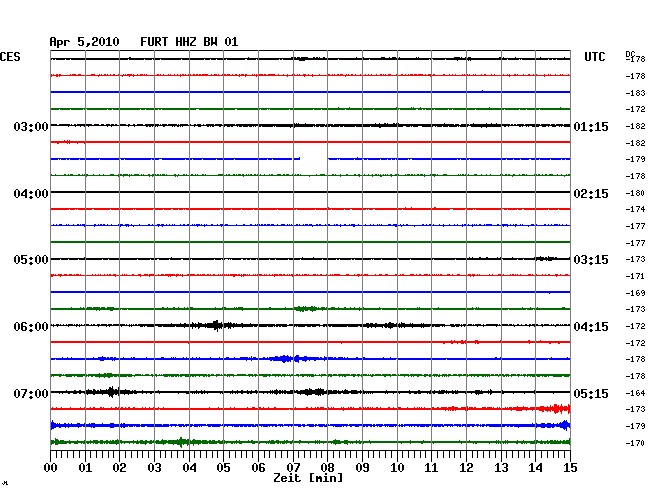This screenshot has height=494, width=650.
Task: Select the 02:15 UTC time label
Action: click(591, 194)
